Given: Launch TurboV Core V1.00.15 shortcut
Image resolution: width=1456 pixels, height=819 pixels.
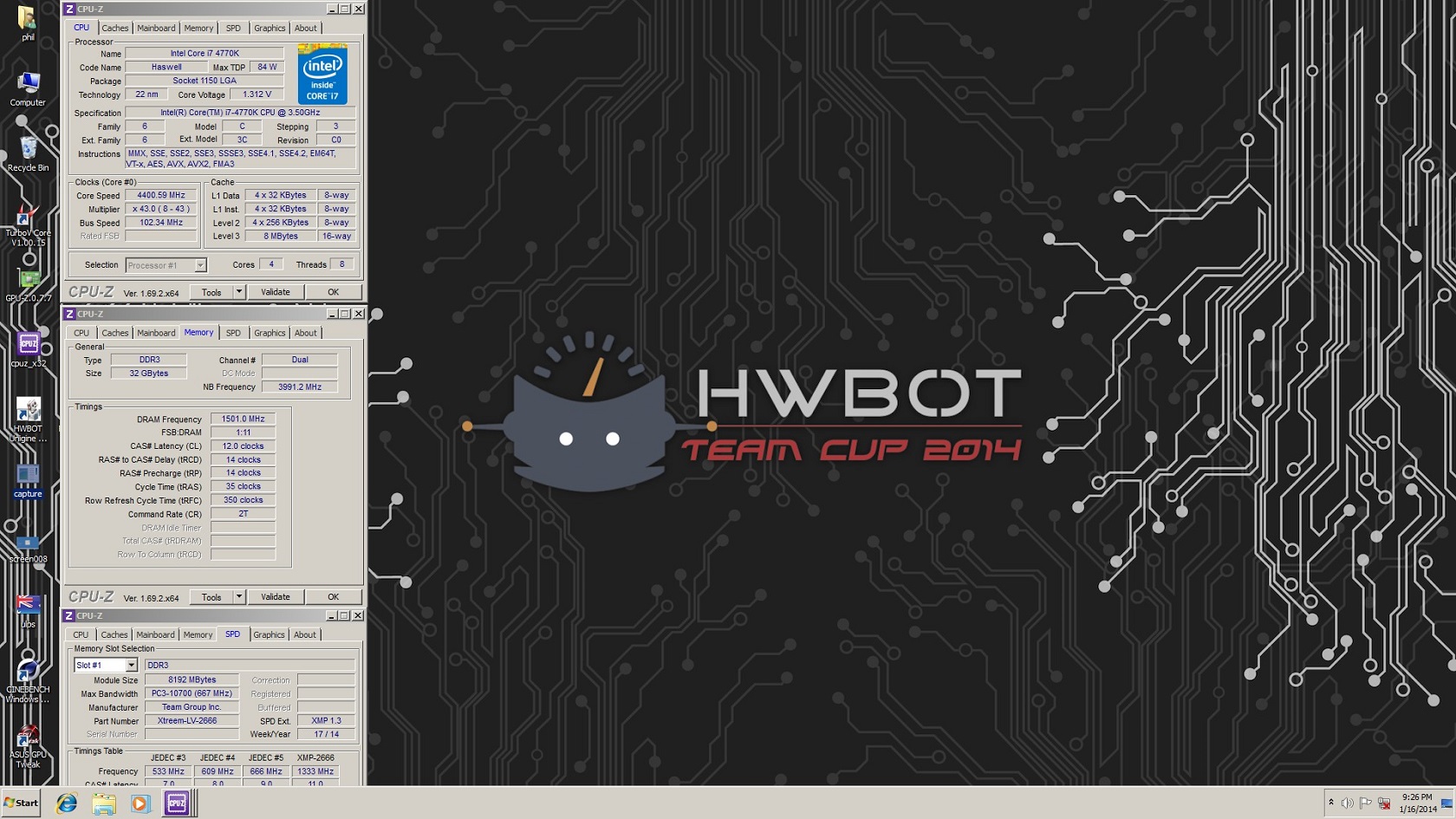Looking at the screenshot, I should click(x=28, y=225).
